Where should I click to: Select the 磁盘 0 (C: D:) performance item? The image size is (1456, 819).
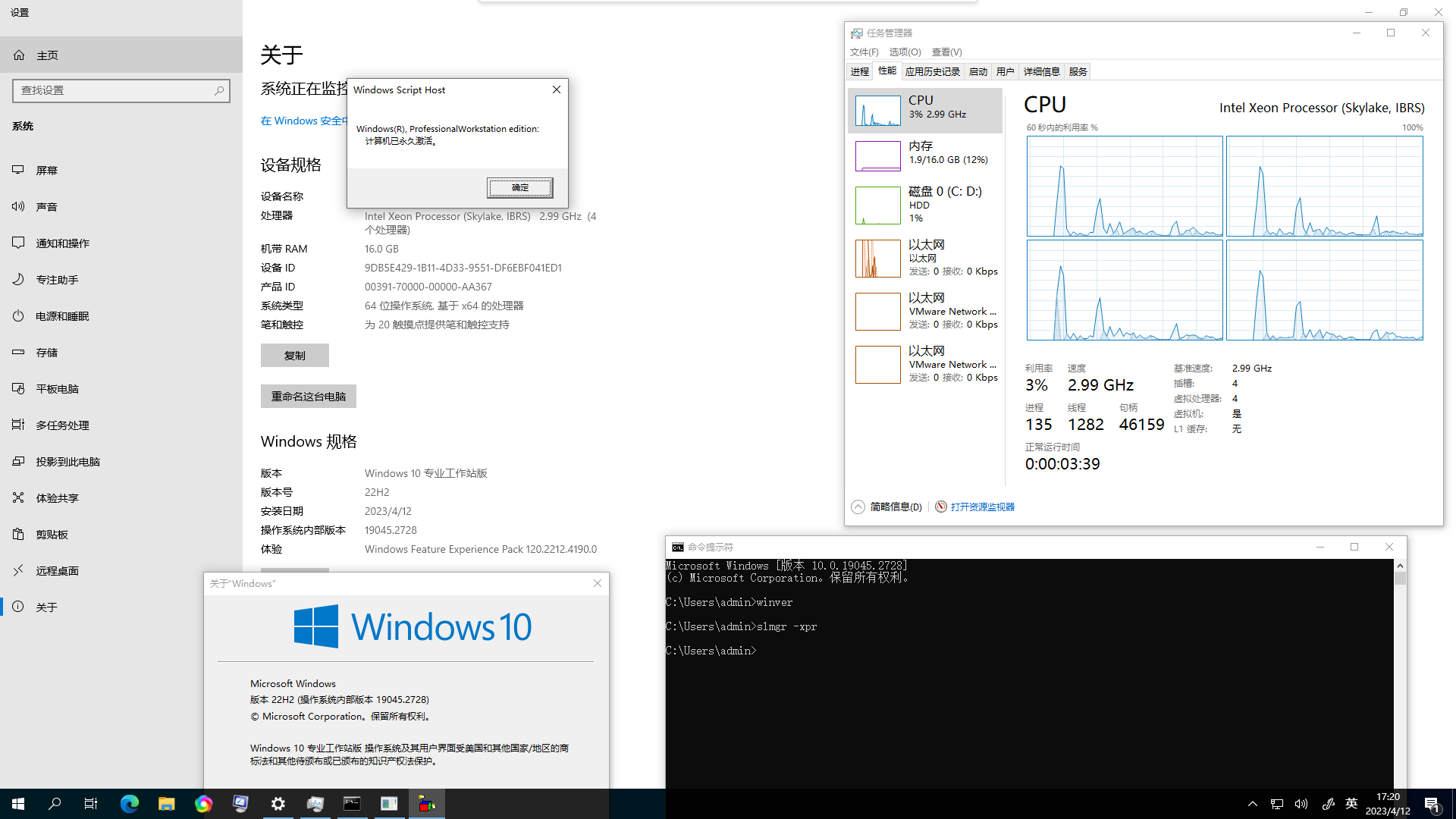pos(925,205)
